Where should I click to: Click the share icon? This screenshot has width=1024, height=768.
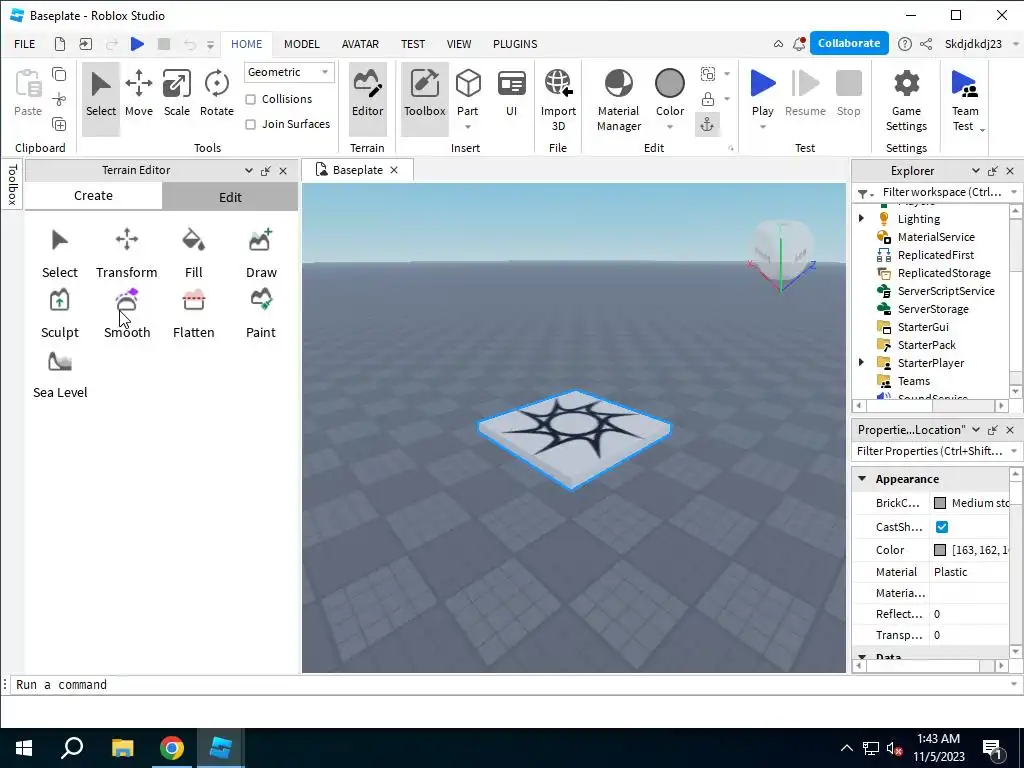[x=926, y=44]
